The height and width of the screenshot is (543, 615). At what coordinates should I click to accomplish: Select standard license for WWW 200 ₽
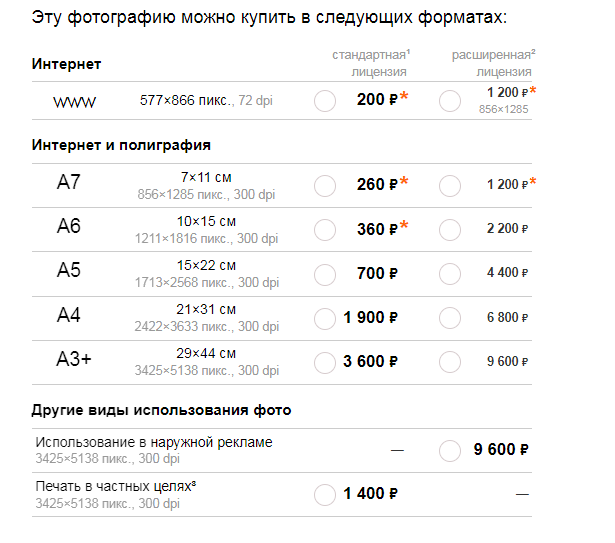(x=325, y=101)
